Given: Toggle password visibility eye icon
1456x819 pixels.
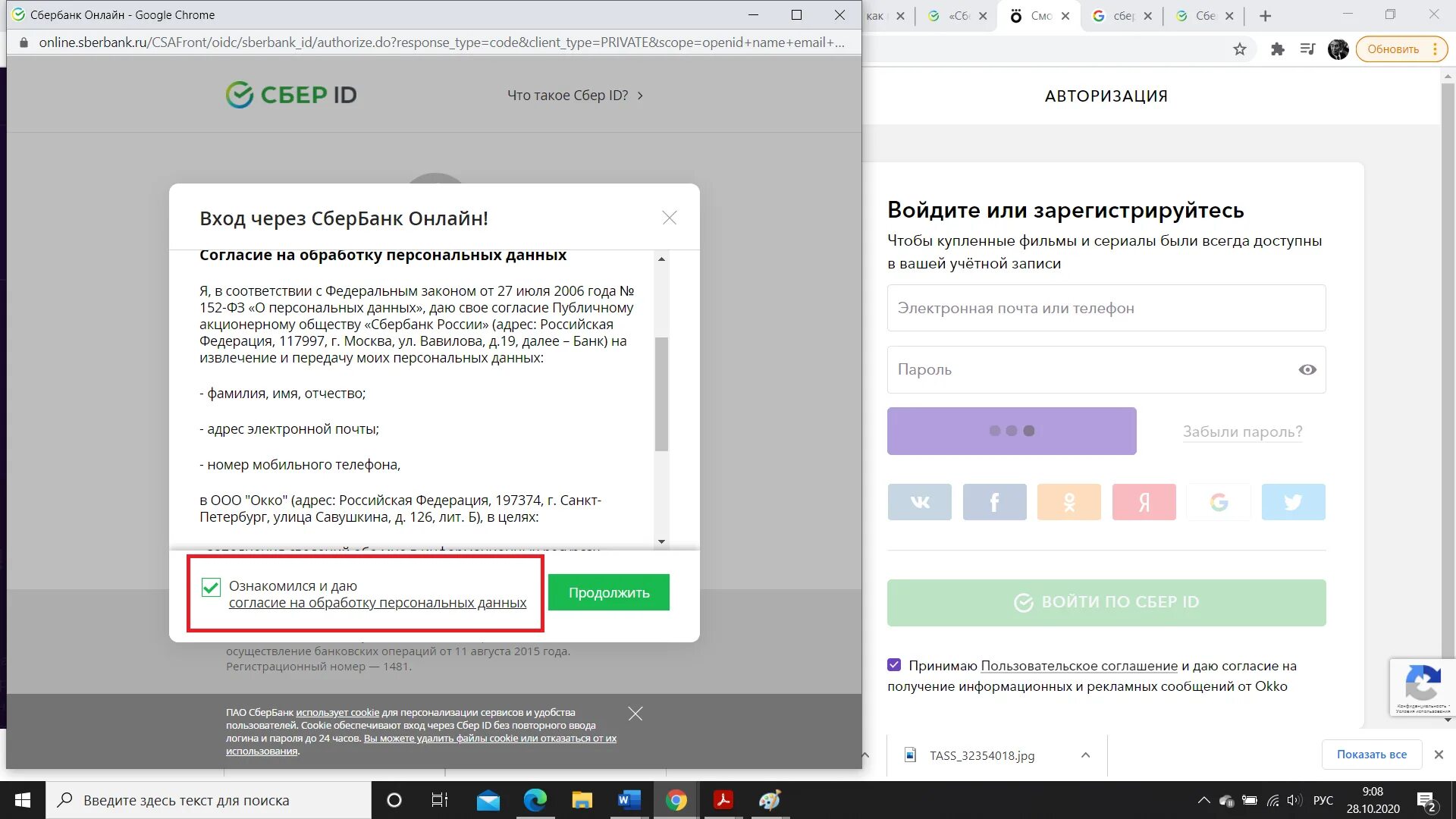Looking at the screenshot, I should (x=1307, y=370).
